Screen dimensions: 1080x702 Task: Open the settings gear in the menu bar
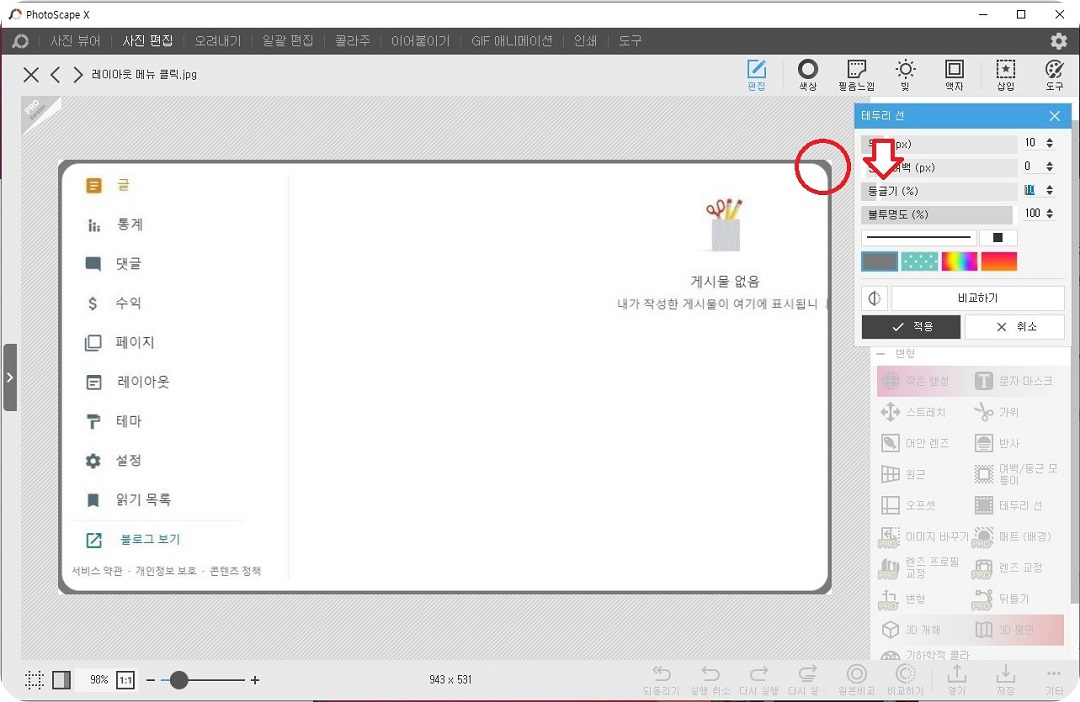(1059, 41)
